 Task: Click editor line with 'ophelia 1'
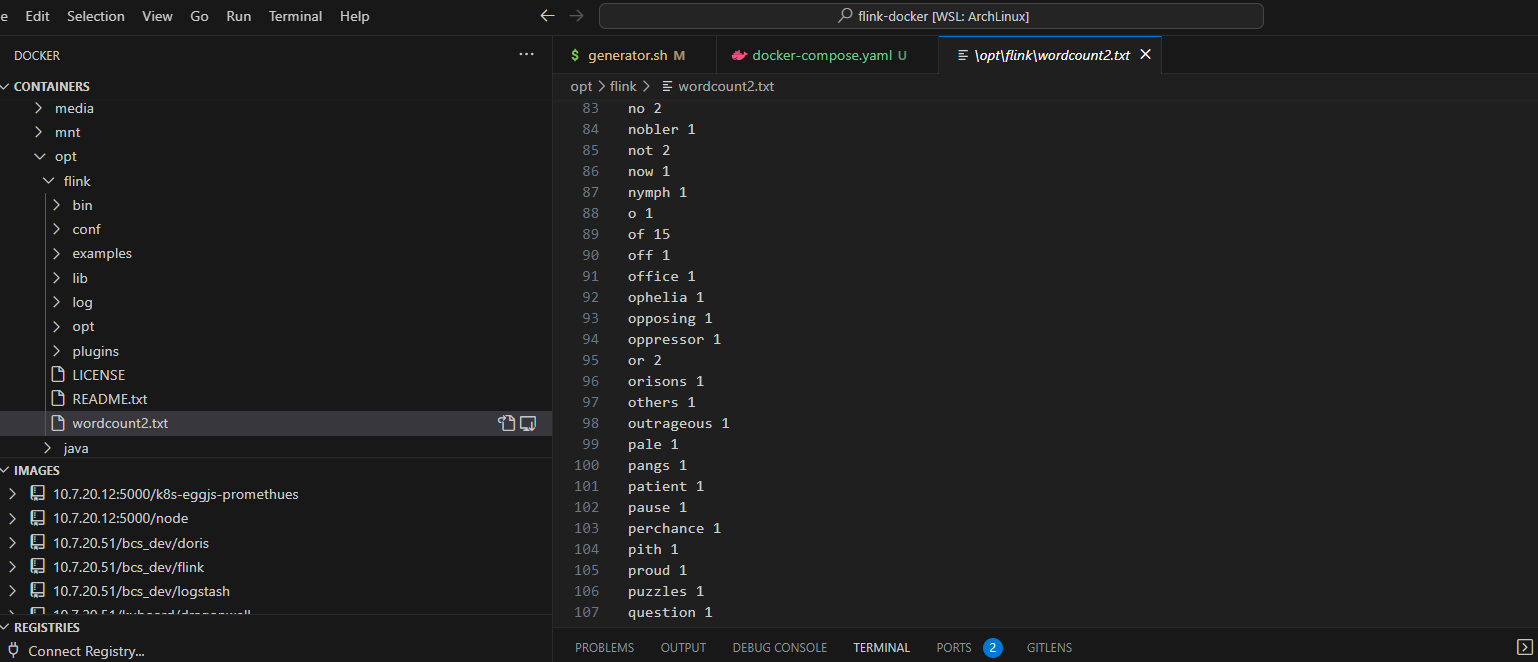pos(666,297)
